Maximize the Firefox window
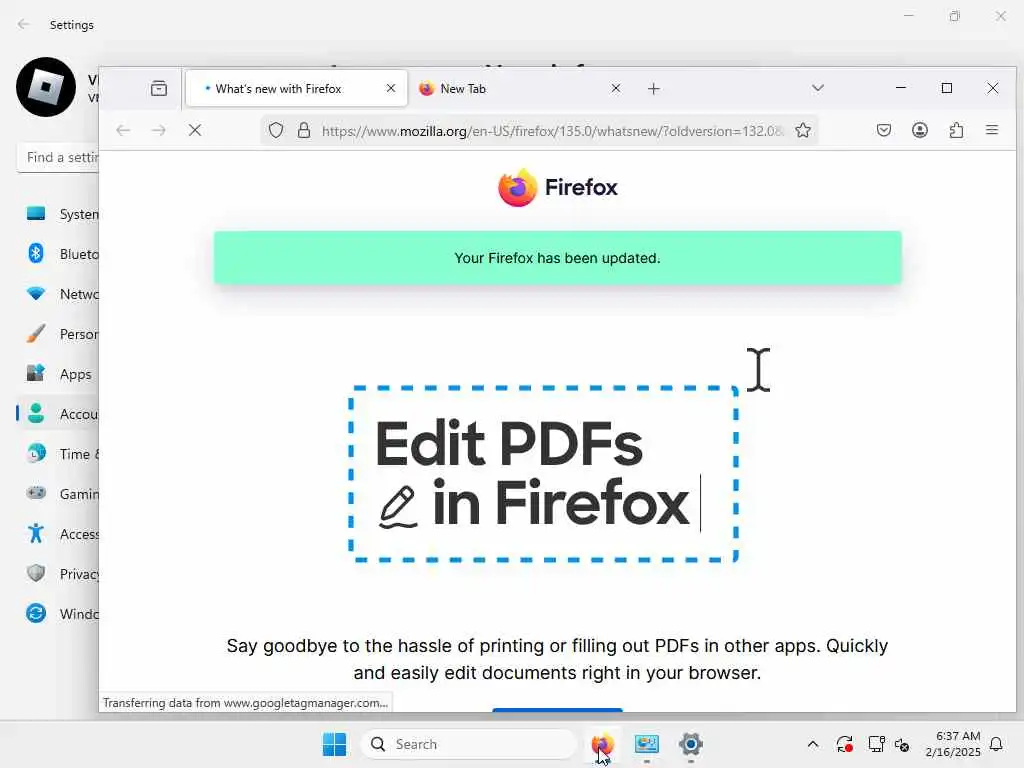 pos(946,88)
